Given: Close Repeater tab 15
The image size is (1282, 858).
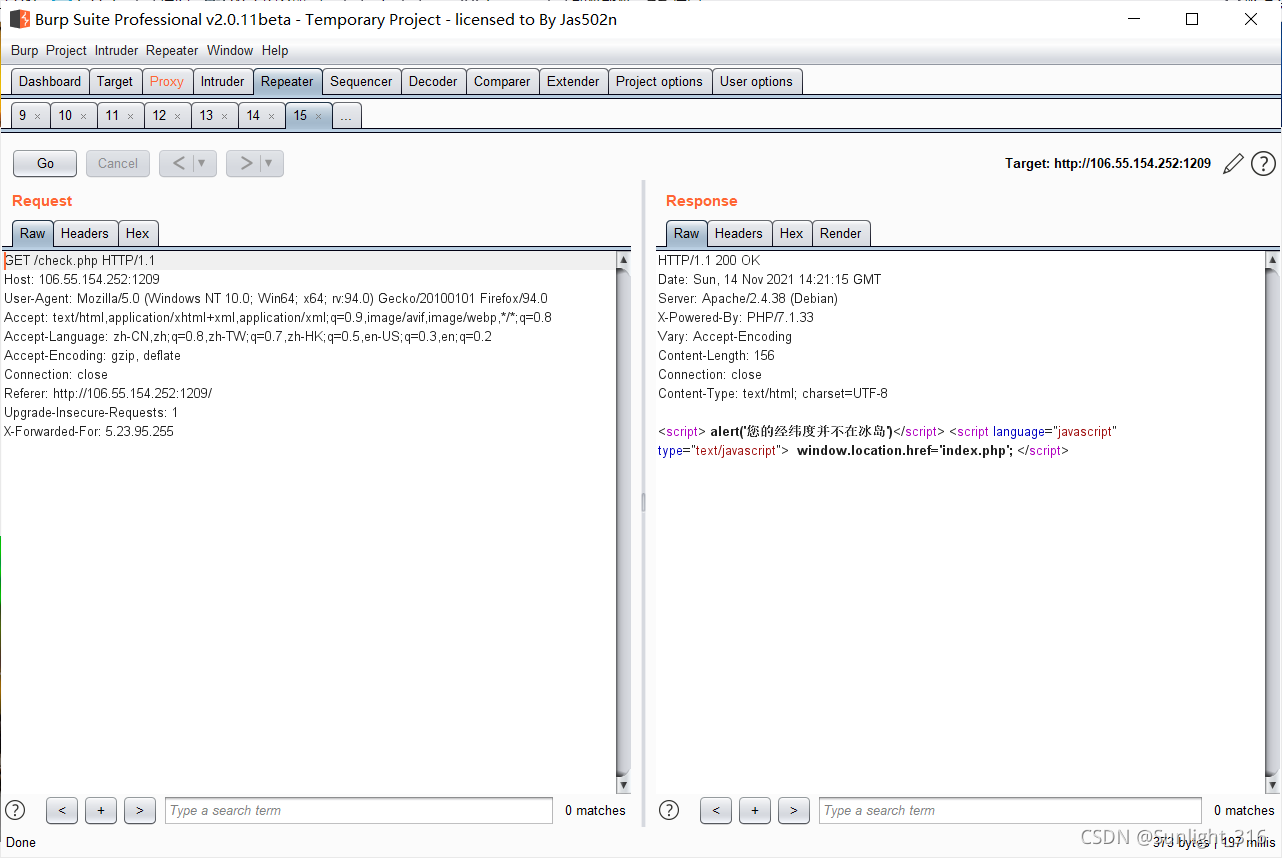Looking at the screenshot, I should coord(318,116).
